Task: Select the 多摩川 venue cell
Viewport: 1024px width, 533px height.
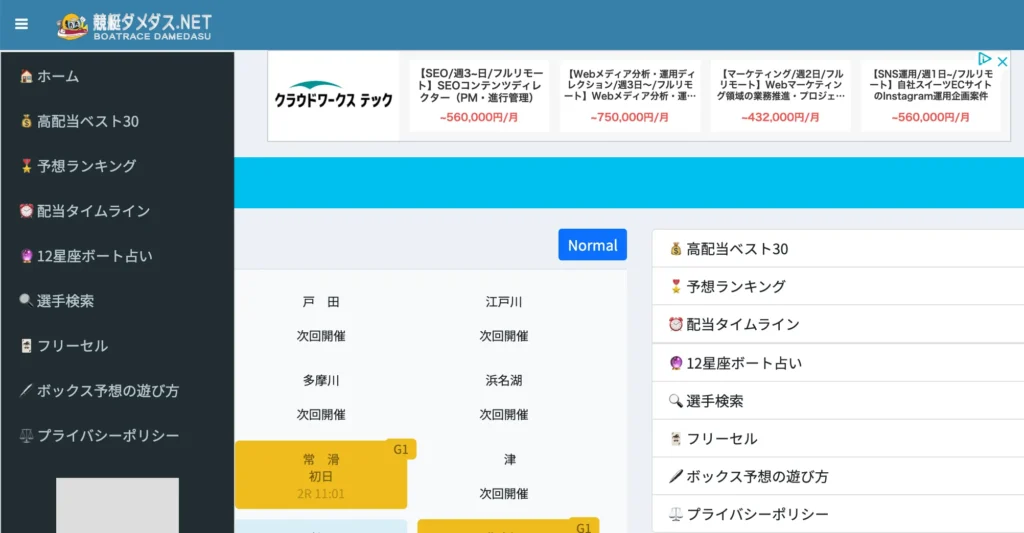Action: [321, 397]
